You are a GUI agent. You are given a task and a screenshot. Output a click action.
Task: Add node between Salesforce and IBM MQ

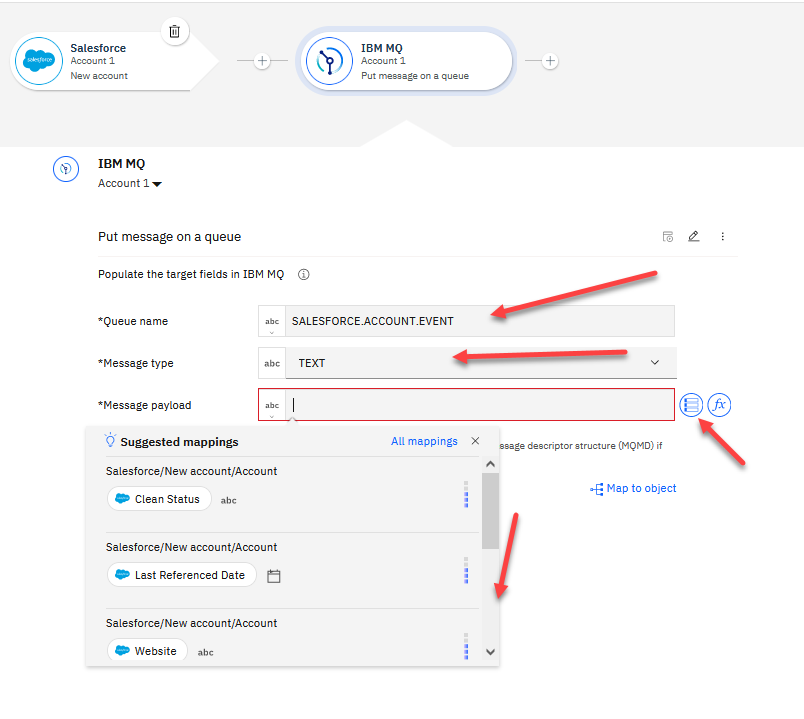click(x=262, y=61)
